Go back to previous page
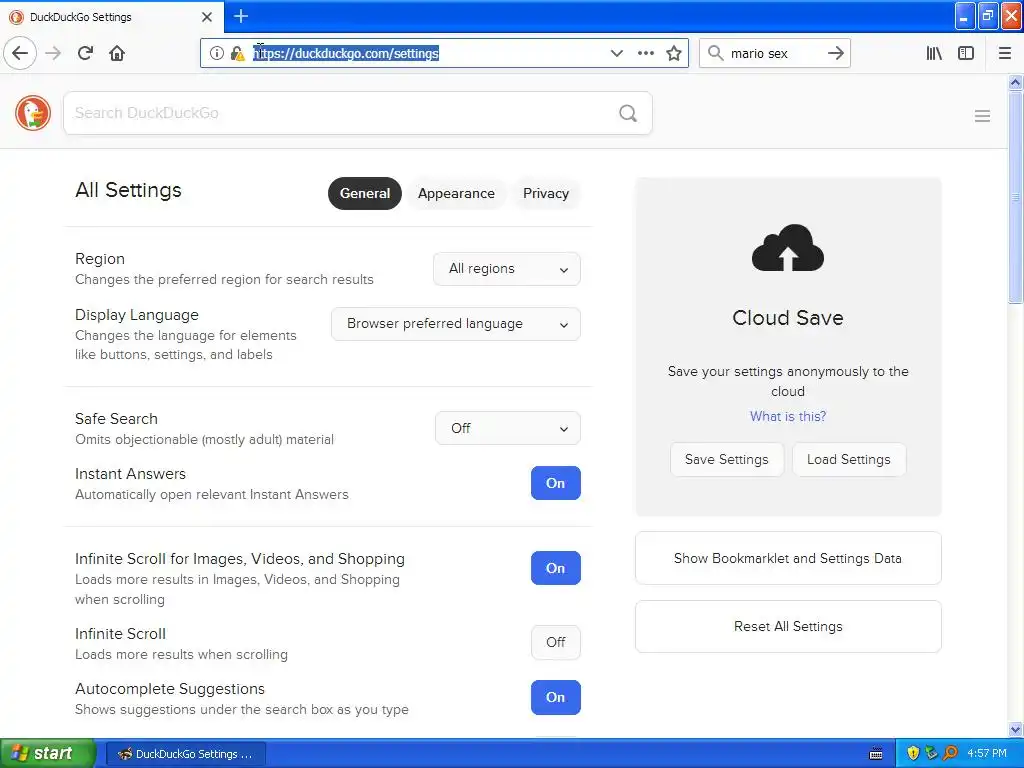This screenshot has width=1024, height=768. (x=20, y=53)
